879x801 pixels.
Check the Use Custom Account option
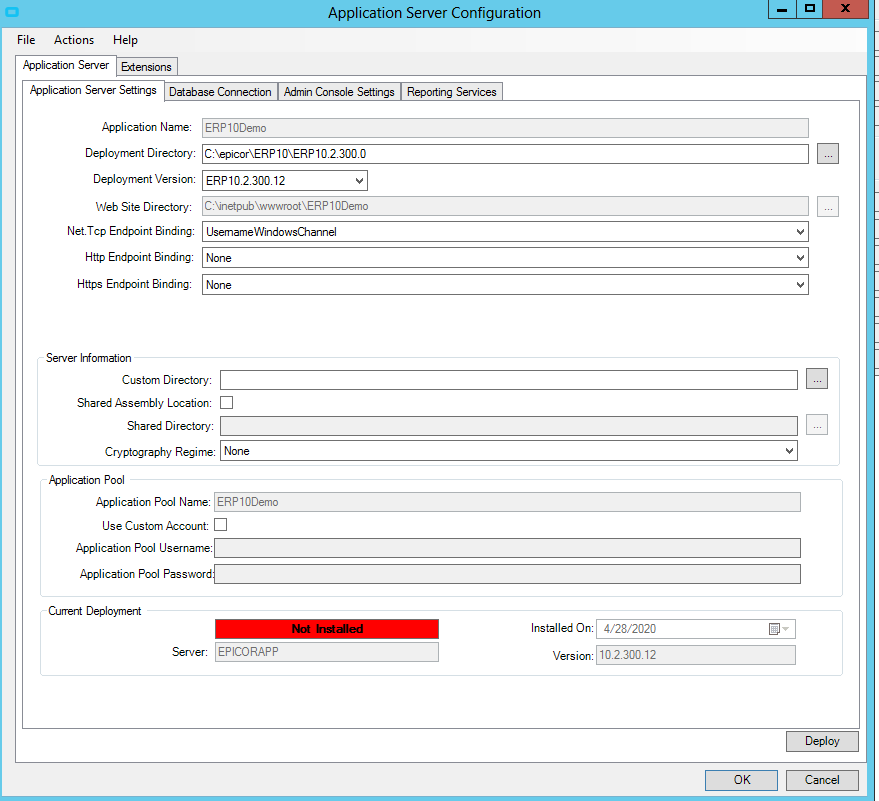click(x=220, y=524)
